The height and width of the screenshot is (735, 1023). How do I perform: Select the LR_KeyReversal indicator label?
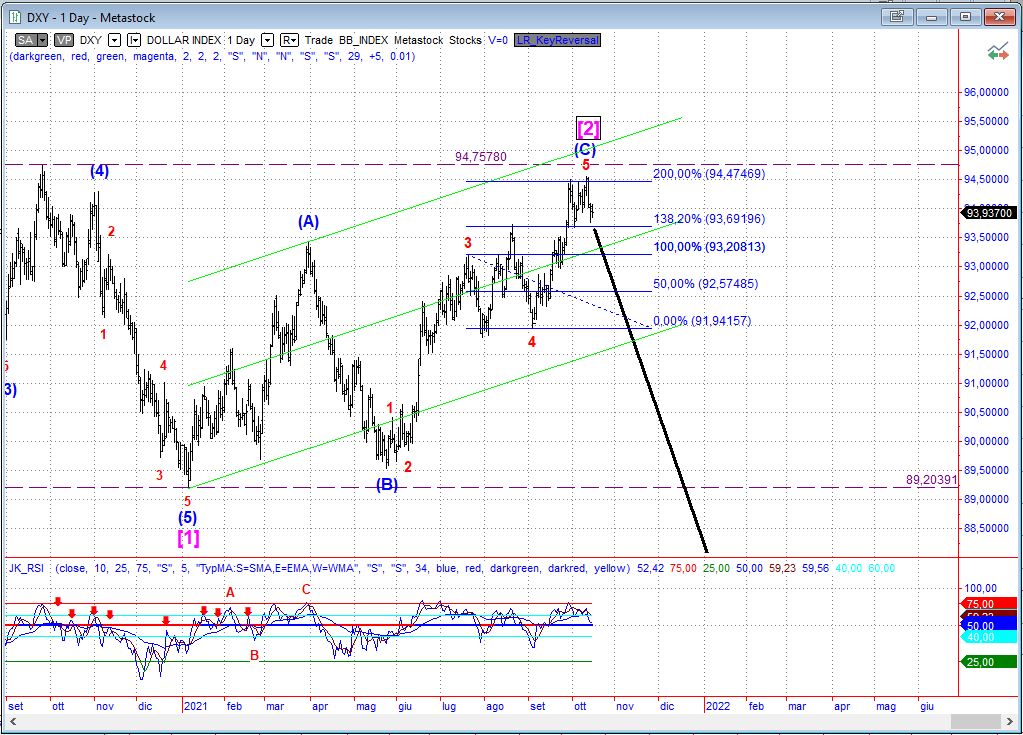pos(558,40)
